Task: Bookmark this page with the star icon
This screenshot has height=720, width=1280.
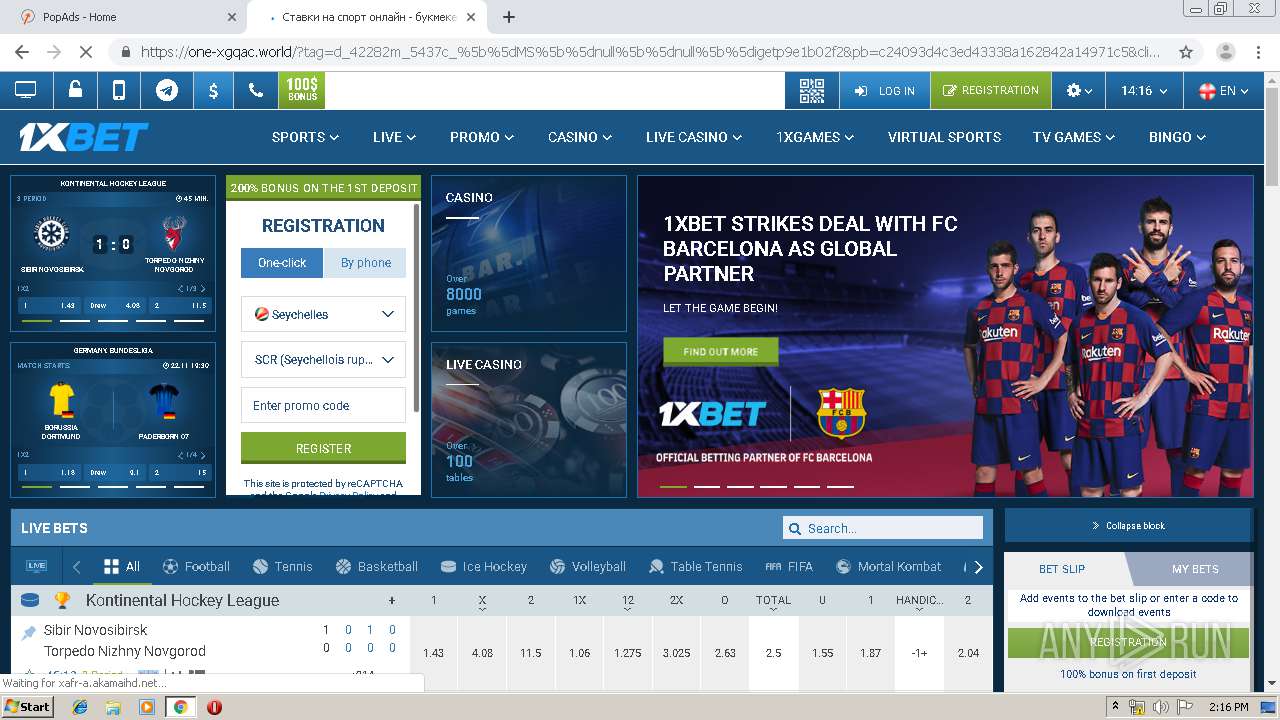Action: [x=1186, y=52]
